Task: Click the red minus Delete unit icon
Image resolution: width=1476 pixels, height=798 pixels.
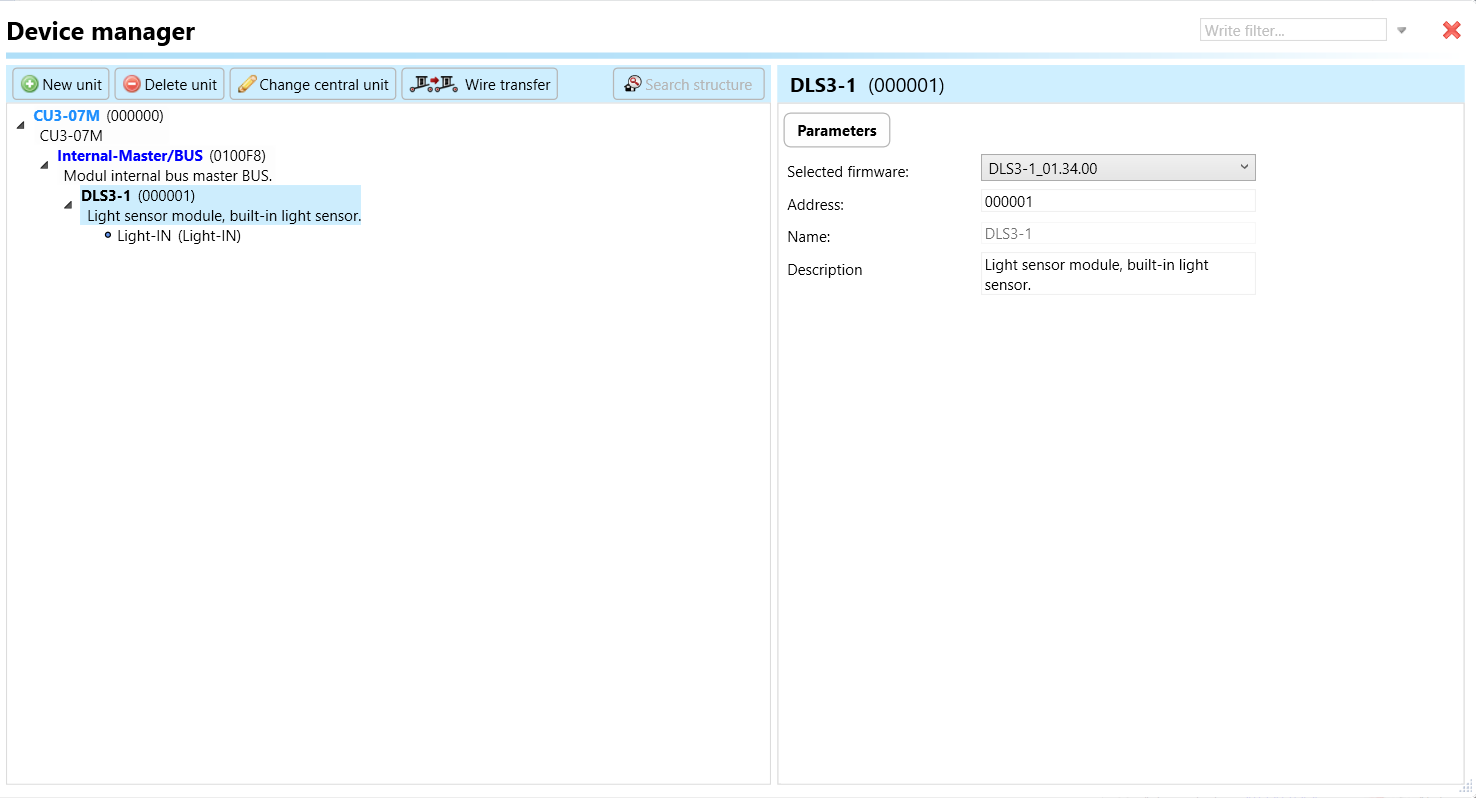Action: pyautogui.click(x=132, y=85)
